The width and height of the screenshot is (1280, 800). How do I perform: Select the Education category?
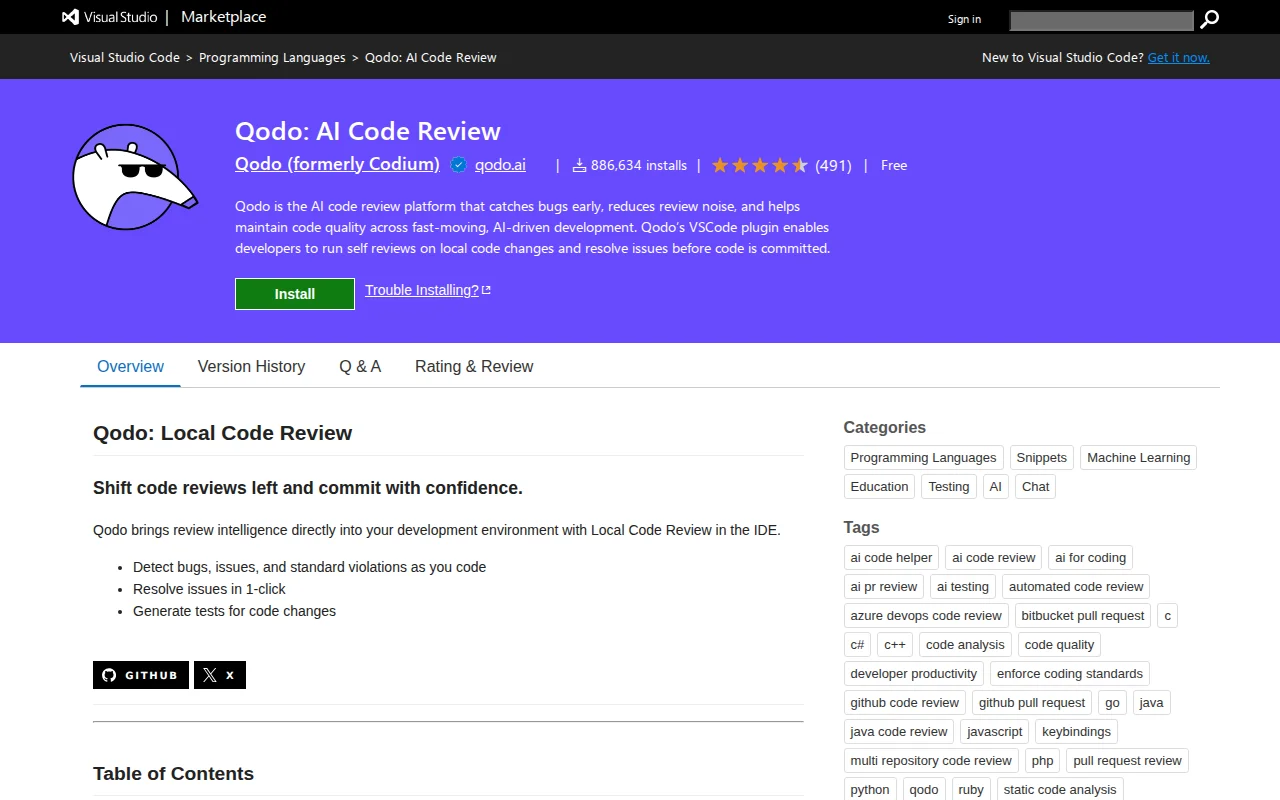pyautogui.click(x=879, y=487)
